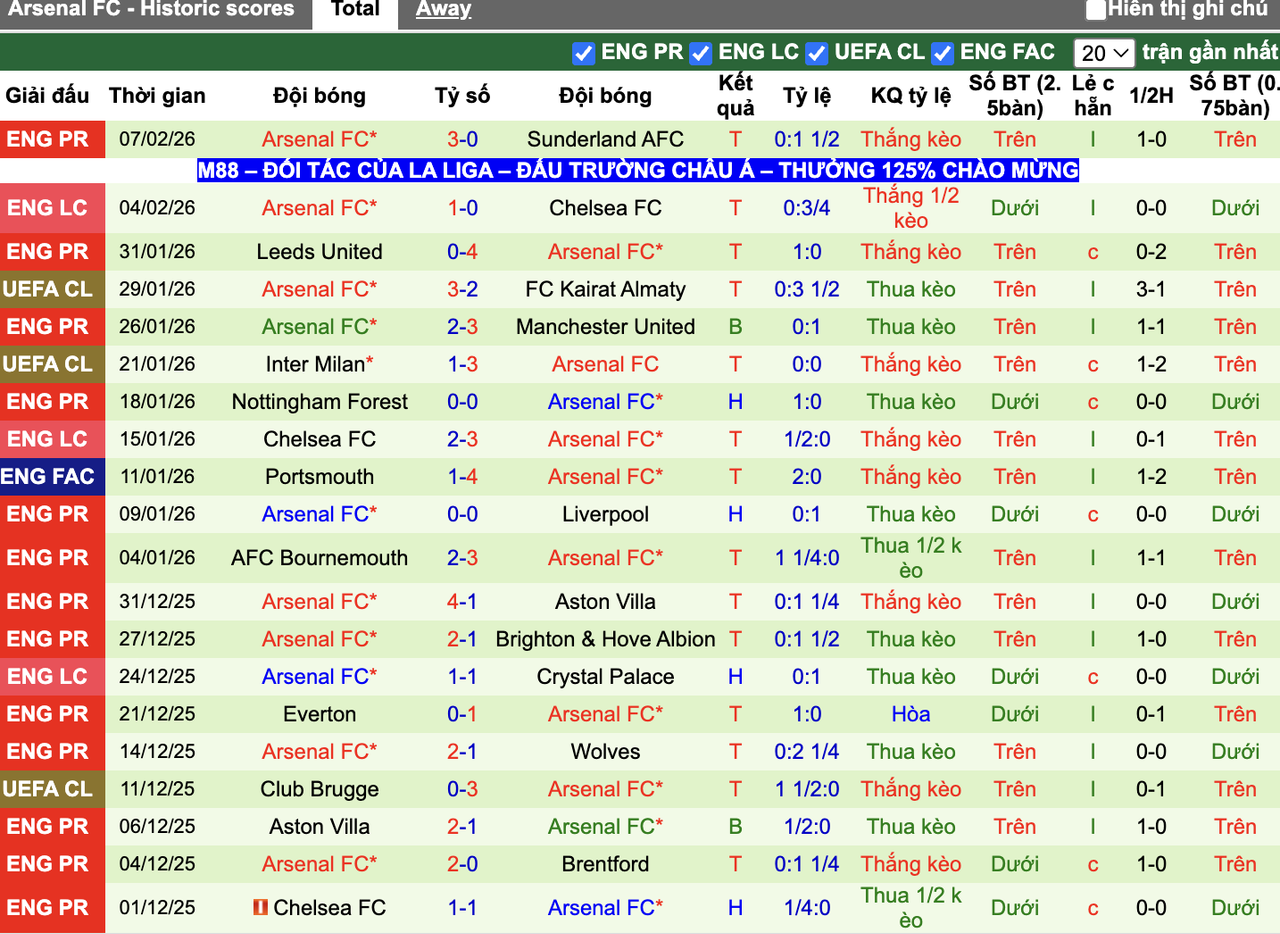The height and width of the screenshot is (934, 1280).
Task: Open Manchester United team link
Action: point(605,327)
